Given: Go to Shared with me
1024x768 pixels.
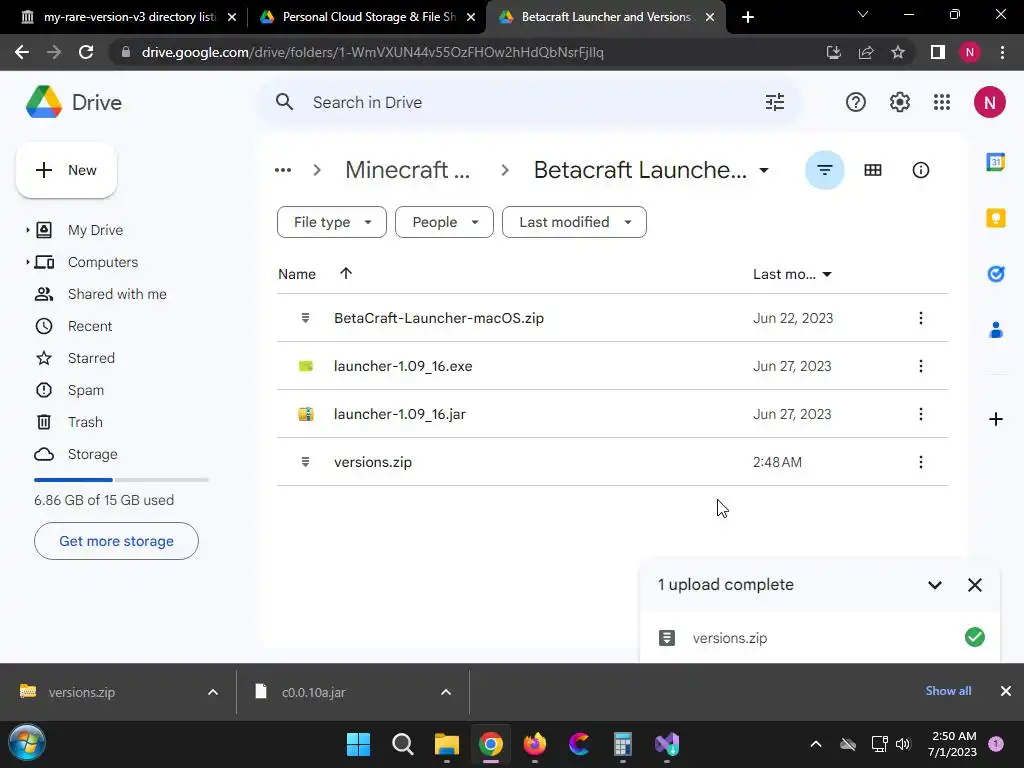Looking at the screenshot, I should click(117, 294).
